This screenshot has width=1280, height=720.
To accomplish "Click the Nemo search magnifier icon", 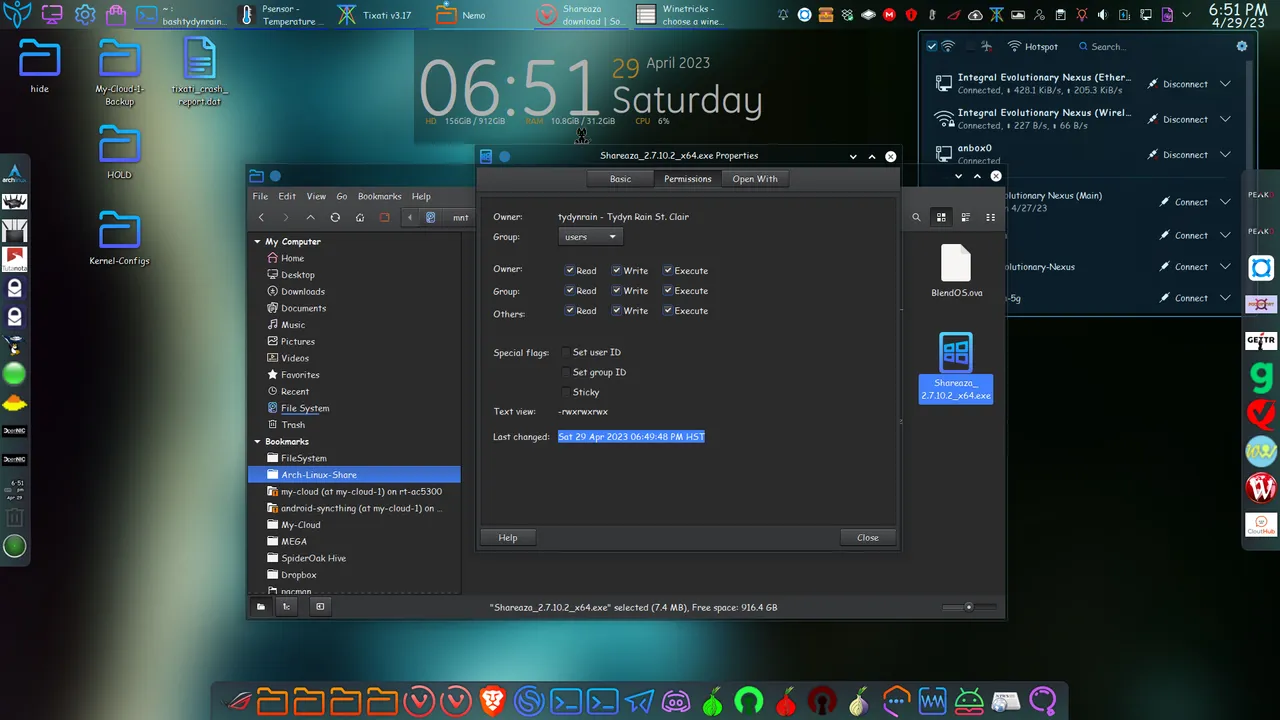I will [x=916, y=217].
